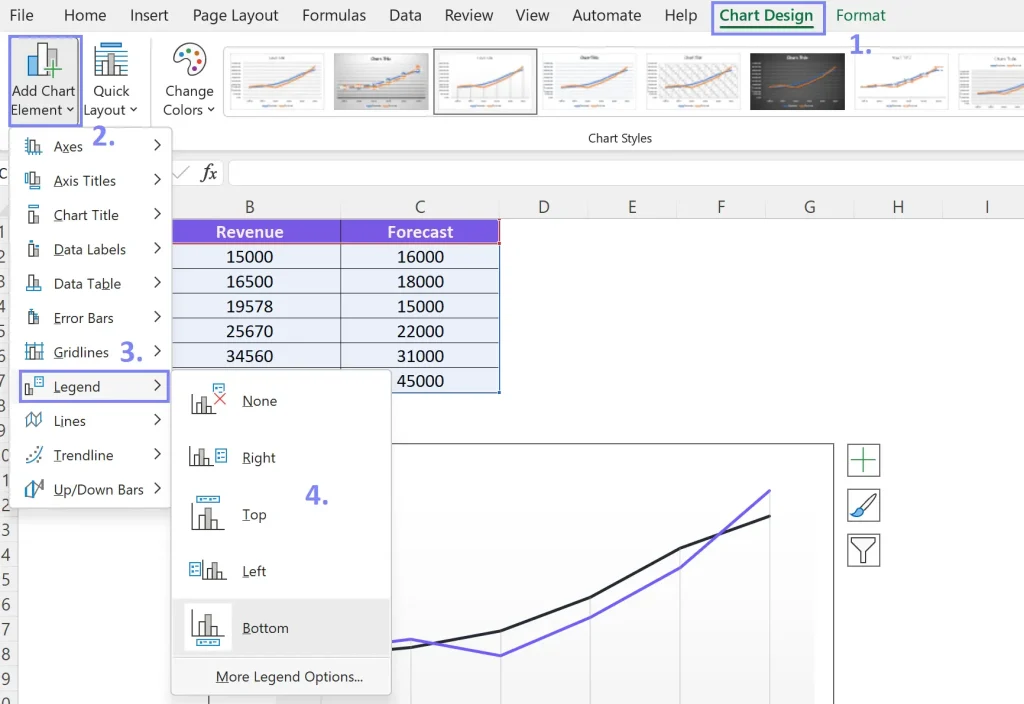This screenshot has width=1024, height=704.
Task: Click the Chart Elements plus icon beside chart
Action: click(862, 460)
